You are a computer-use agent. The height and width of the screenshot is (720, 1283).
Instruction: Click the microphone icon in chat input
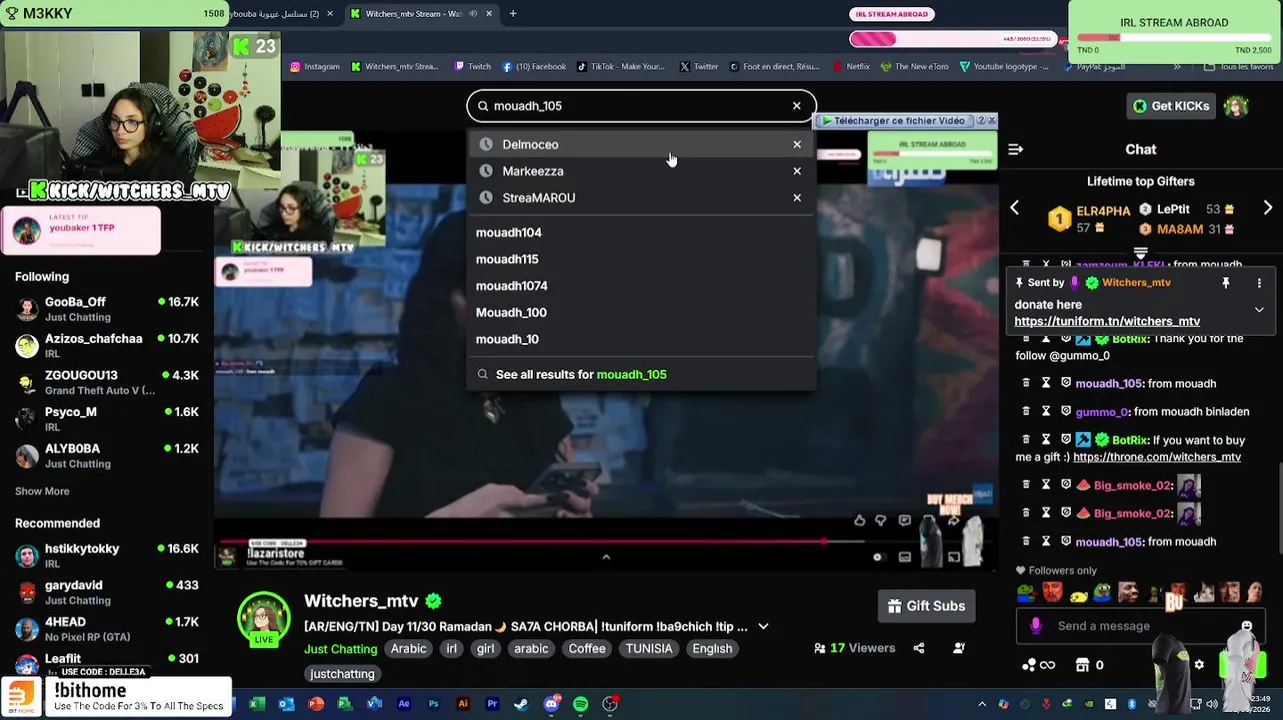(x=1036, y=626)
